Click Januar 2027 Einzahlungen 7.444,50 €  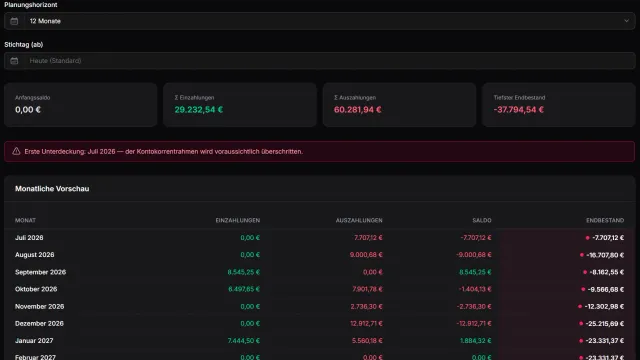244,340
